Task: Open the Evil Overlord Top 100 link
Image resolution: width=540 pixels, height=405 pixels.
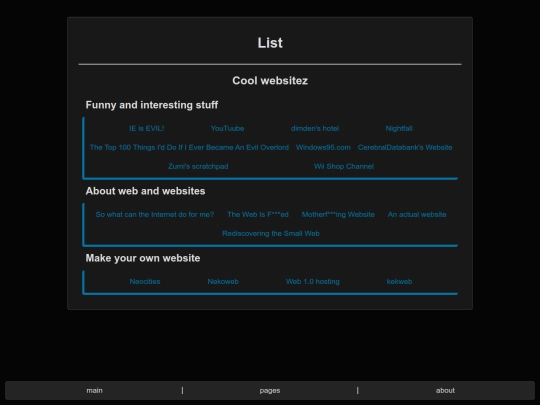Action: coord(189,147)
